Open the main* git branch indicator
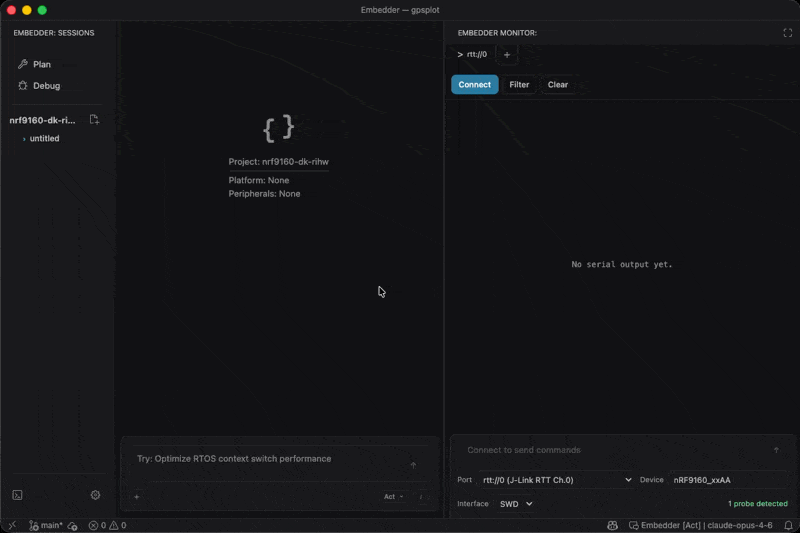 (x=46, y=525)
